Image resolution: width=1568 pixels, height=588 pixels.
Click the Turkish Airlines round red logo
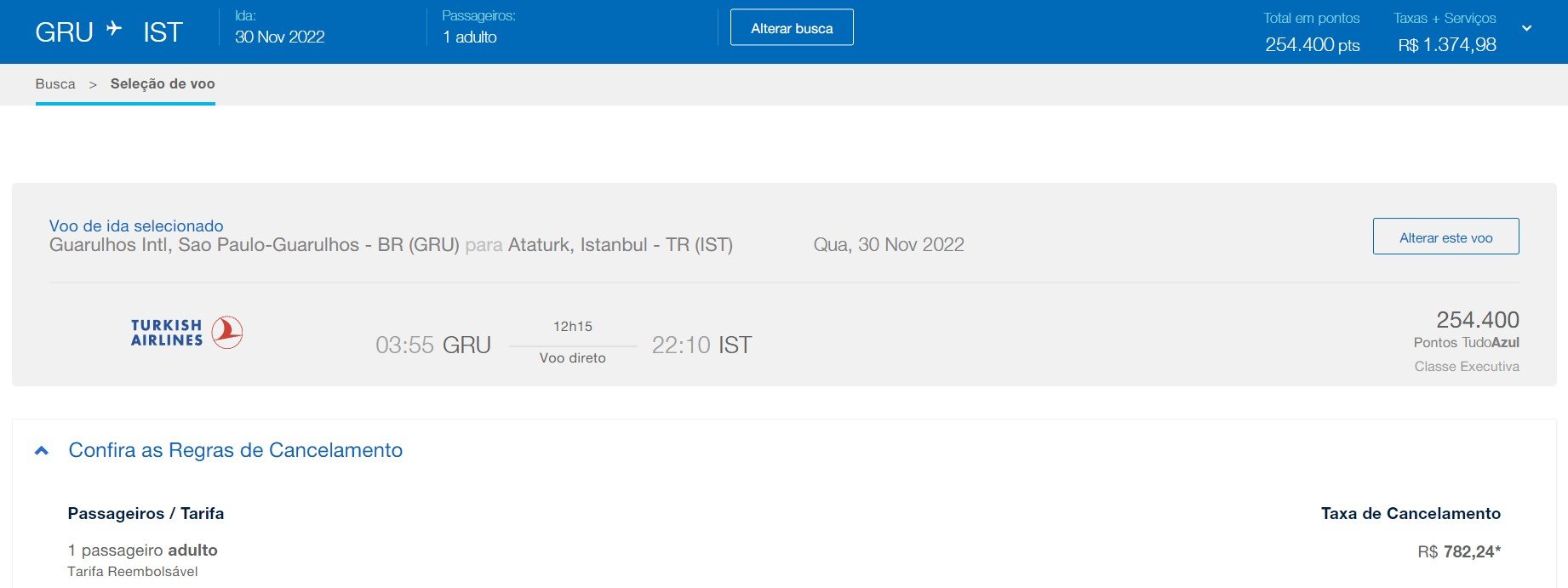coord(226,333)
